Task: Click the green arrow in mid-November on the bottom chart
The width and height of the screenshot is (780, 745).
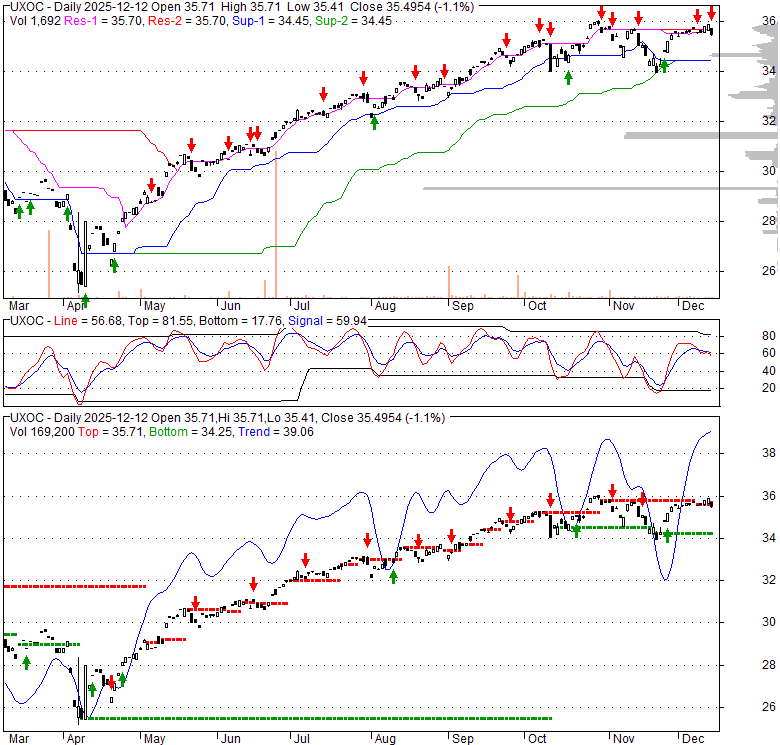Action: pos(667,537)
